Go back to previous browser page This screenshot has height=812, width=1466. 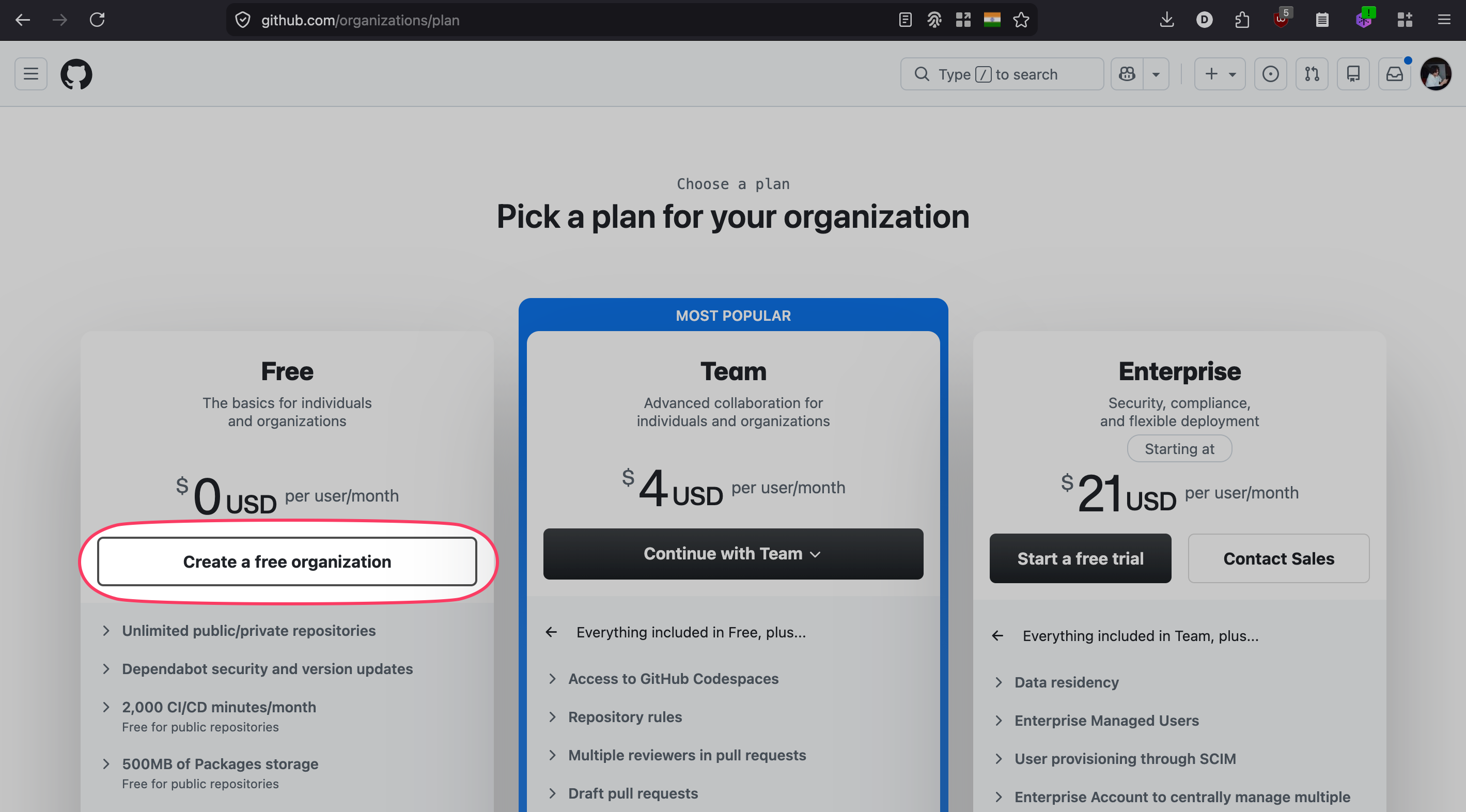23,20
